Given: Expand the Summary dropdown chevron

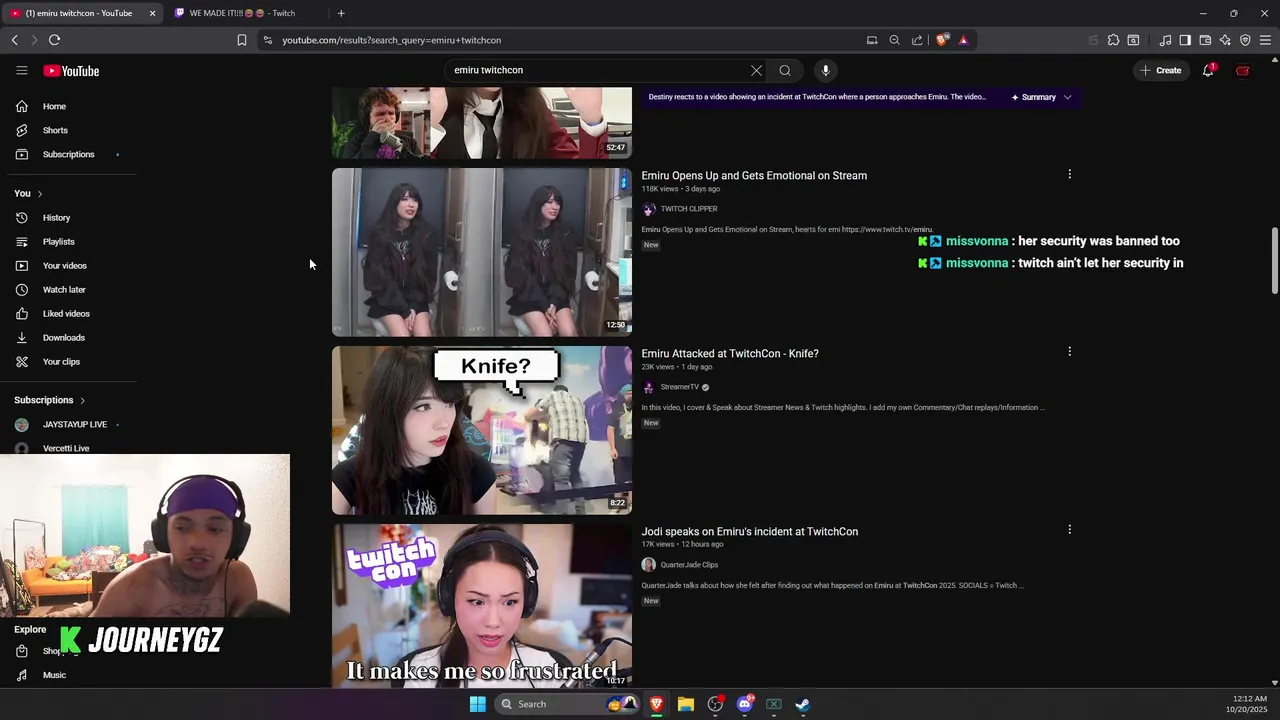Looking at the screenshot, I should point(1067,97).
